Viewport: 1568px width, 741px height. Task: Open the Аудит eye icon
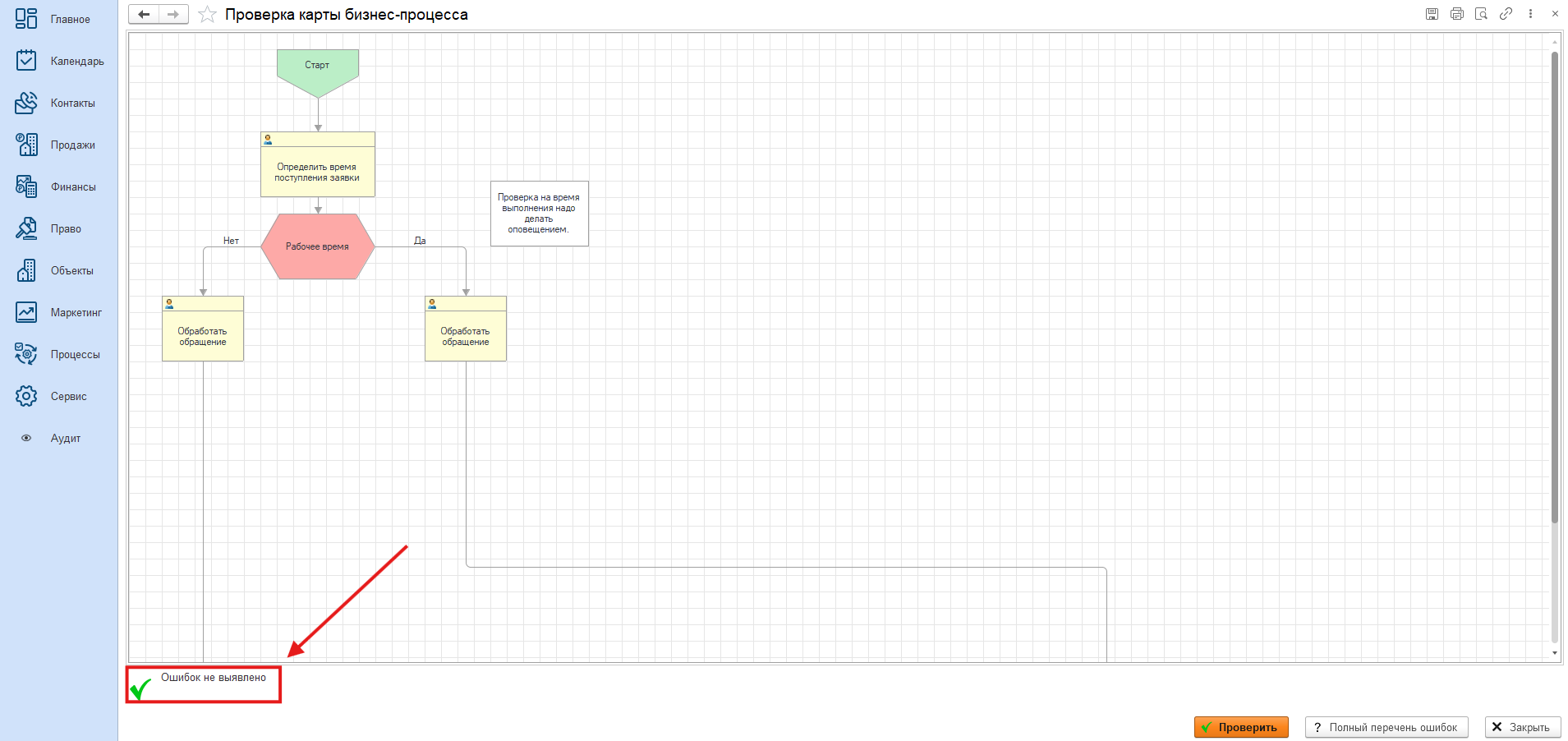coord(26,438)
